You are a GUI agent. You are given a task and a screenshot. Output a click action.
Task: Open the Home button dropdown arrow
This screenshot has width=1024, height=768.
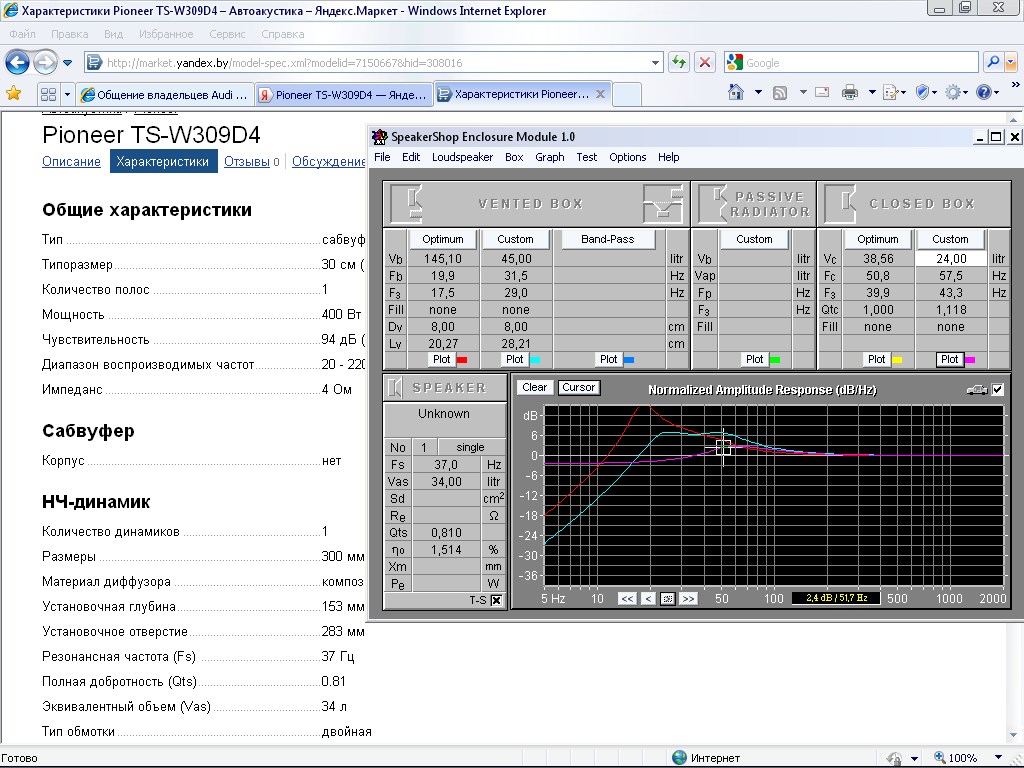point(758,93)
